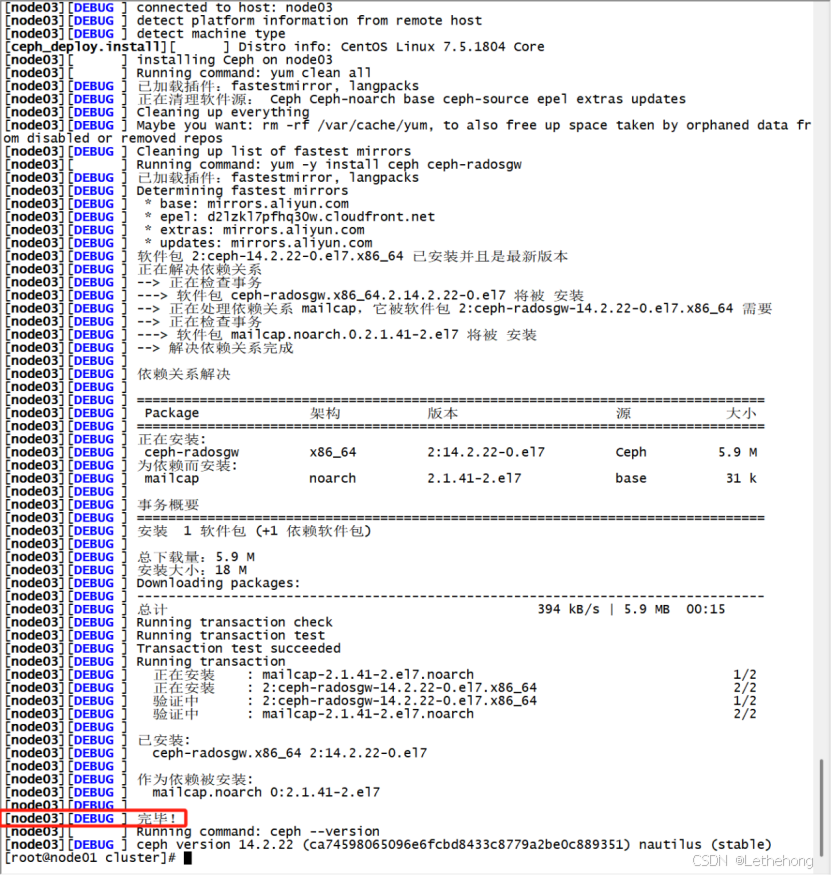Click 'Downloading packages:' line
831x876 pixels.
(x=218, y=583)
